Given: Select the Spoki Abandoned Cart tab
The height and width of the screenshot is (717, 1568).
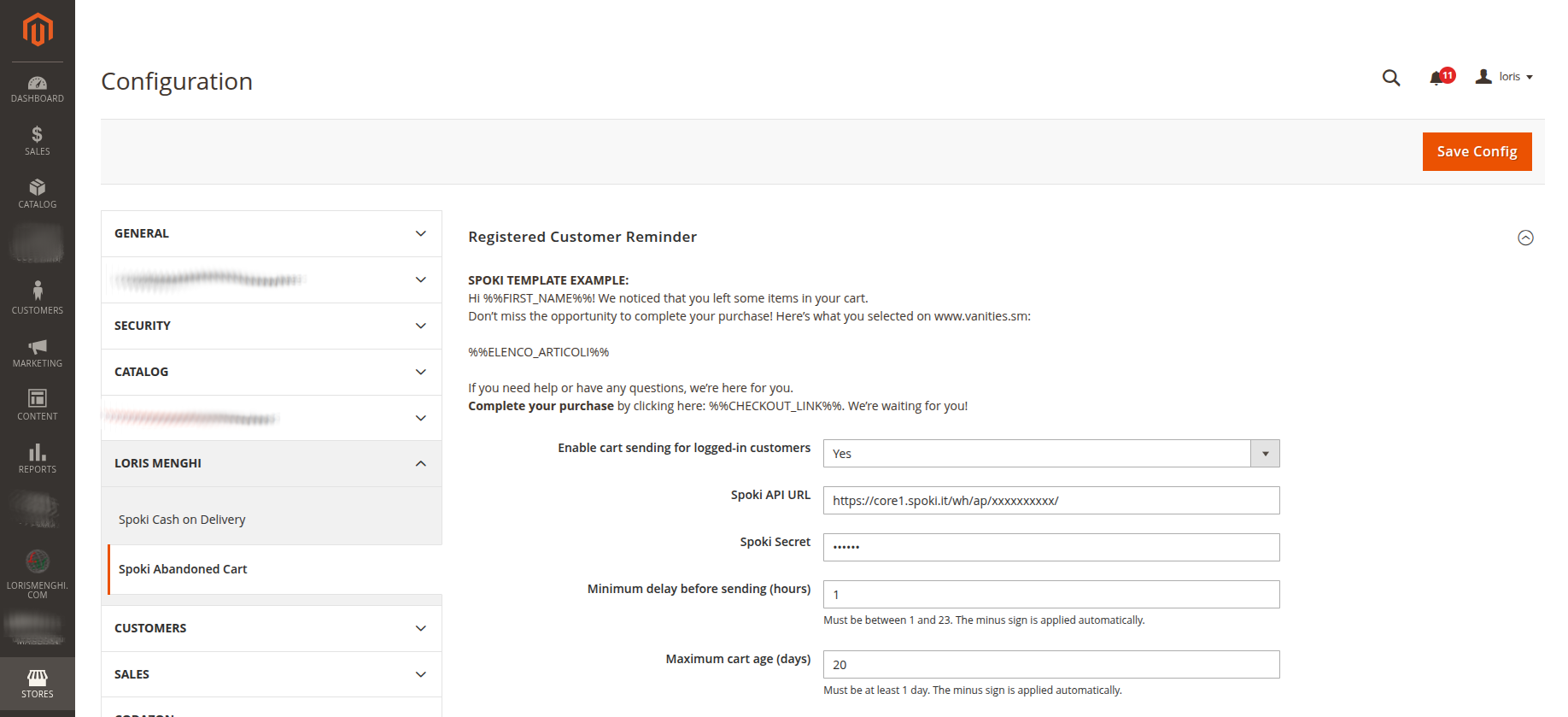Looking at the screenshot, I should 183,569.
